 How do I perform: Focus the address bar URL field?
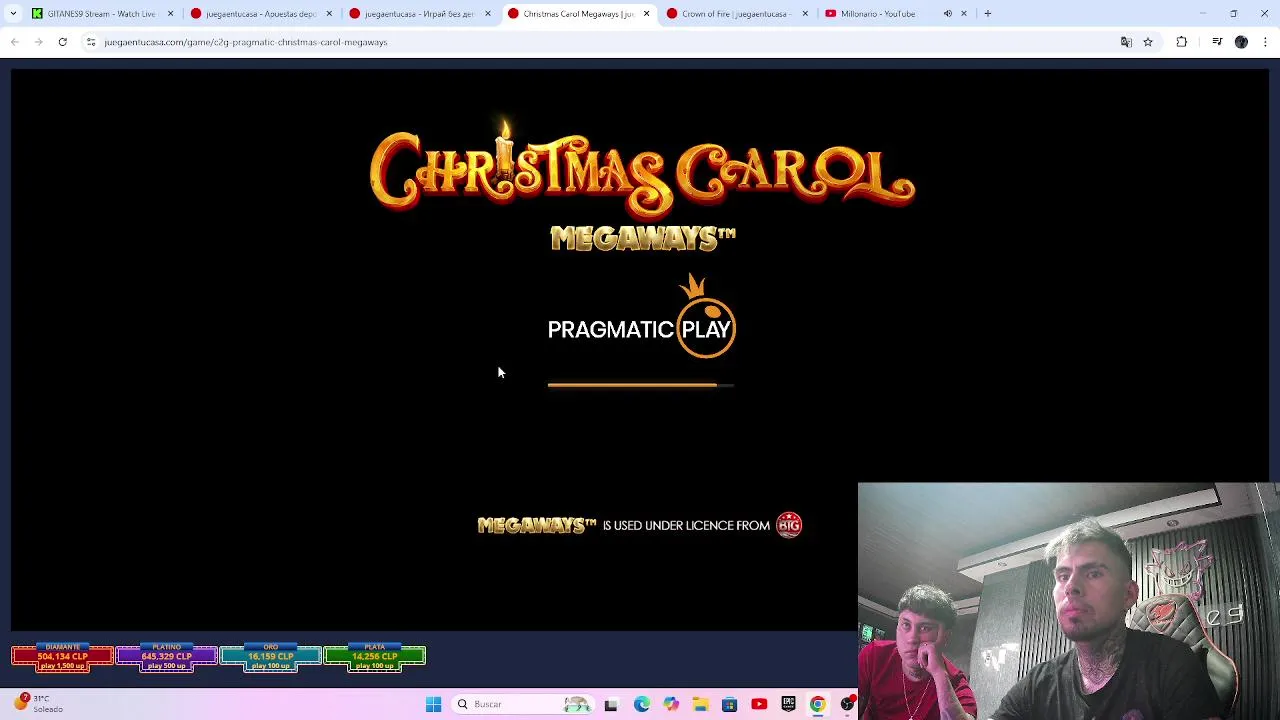coord(600,42)
